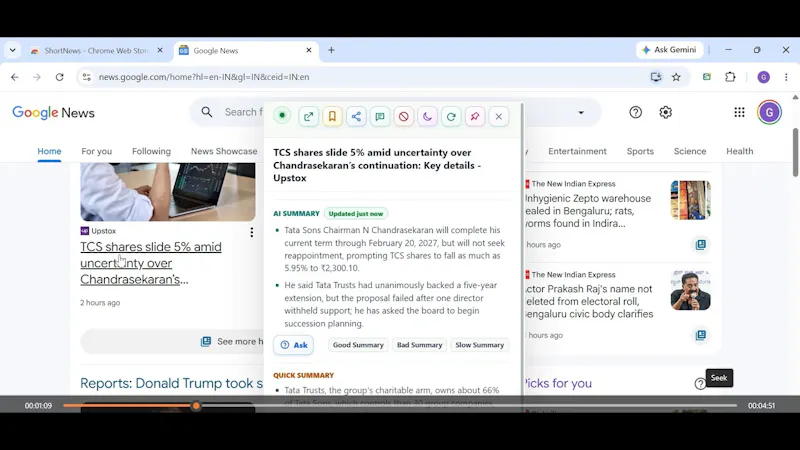Select the Following tab
The image size is (800, 450).
tap(151, 151)
